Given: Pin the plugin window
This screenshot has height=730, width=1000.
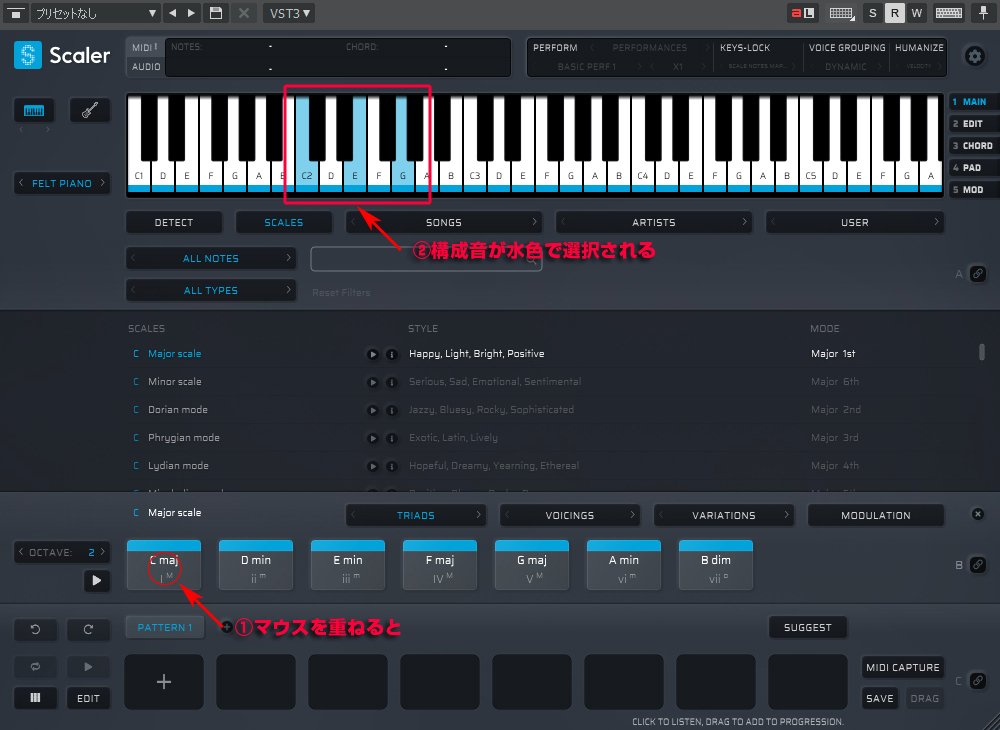Looking at the screenshot, I should [983, 13].
